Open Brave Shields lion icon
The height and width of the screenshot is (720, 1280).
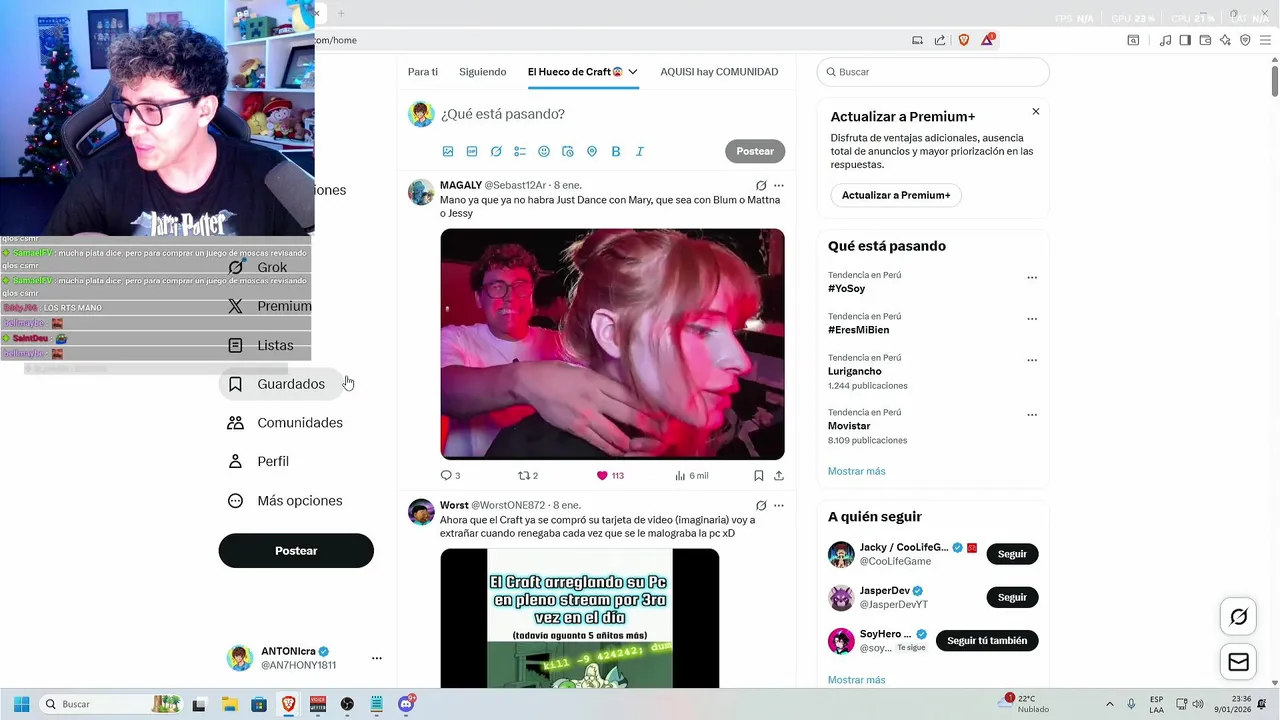(x=964, y=40)
